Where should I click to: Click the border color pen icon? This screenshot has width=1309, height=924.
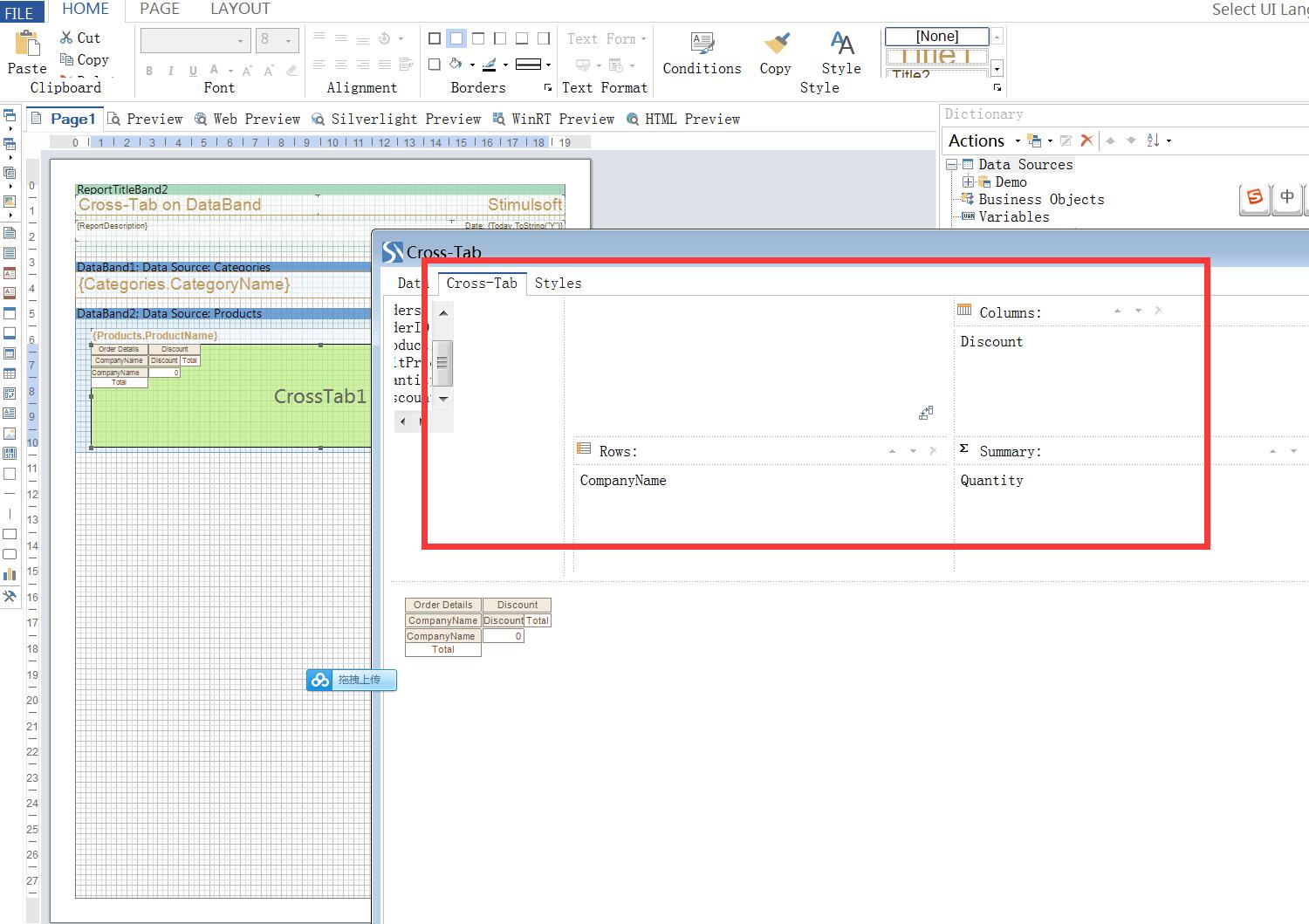pyautogui.click(x=490, y=65)
